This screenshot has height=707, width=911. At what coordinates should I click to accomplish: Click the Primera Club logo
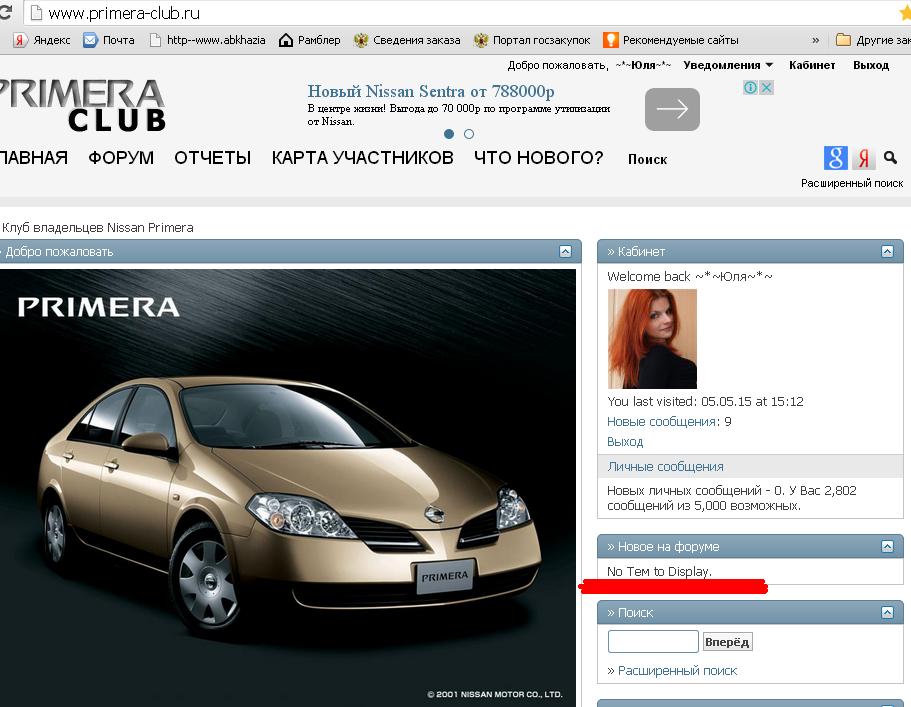[83, 105]
